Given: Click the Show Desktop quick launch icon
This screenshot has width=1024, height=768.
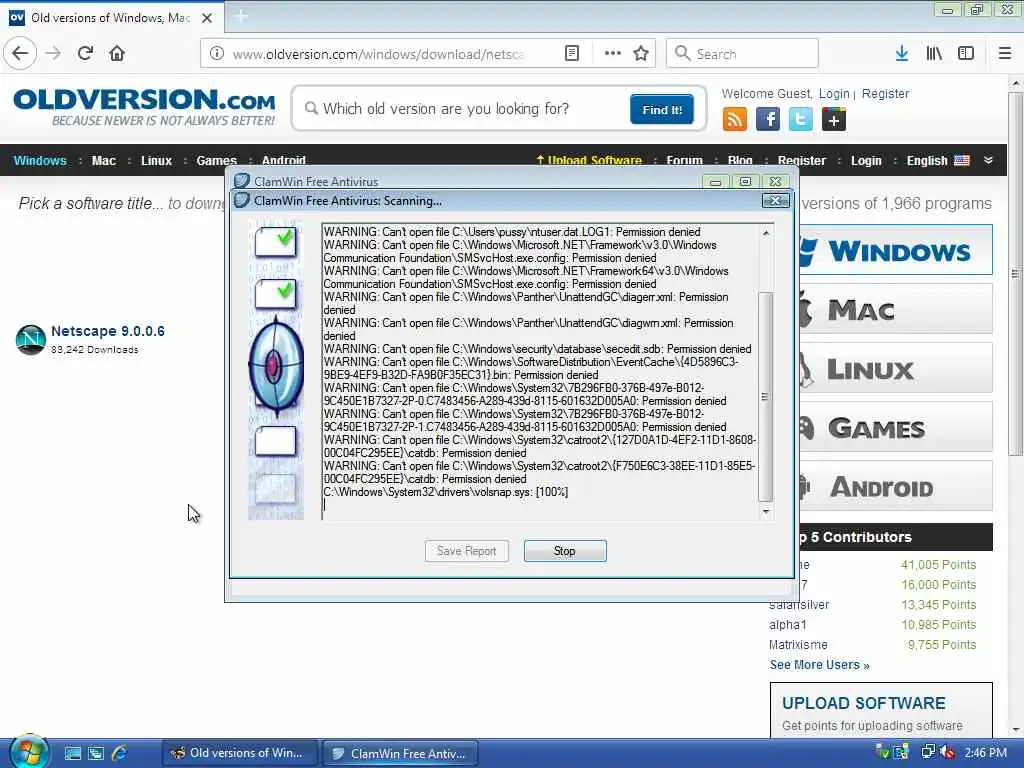Looking at the screenshot, I should coord(72,753).
